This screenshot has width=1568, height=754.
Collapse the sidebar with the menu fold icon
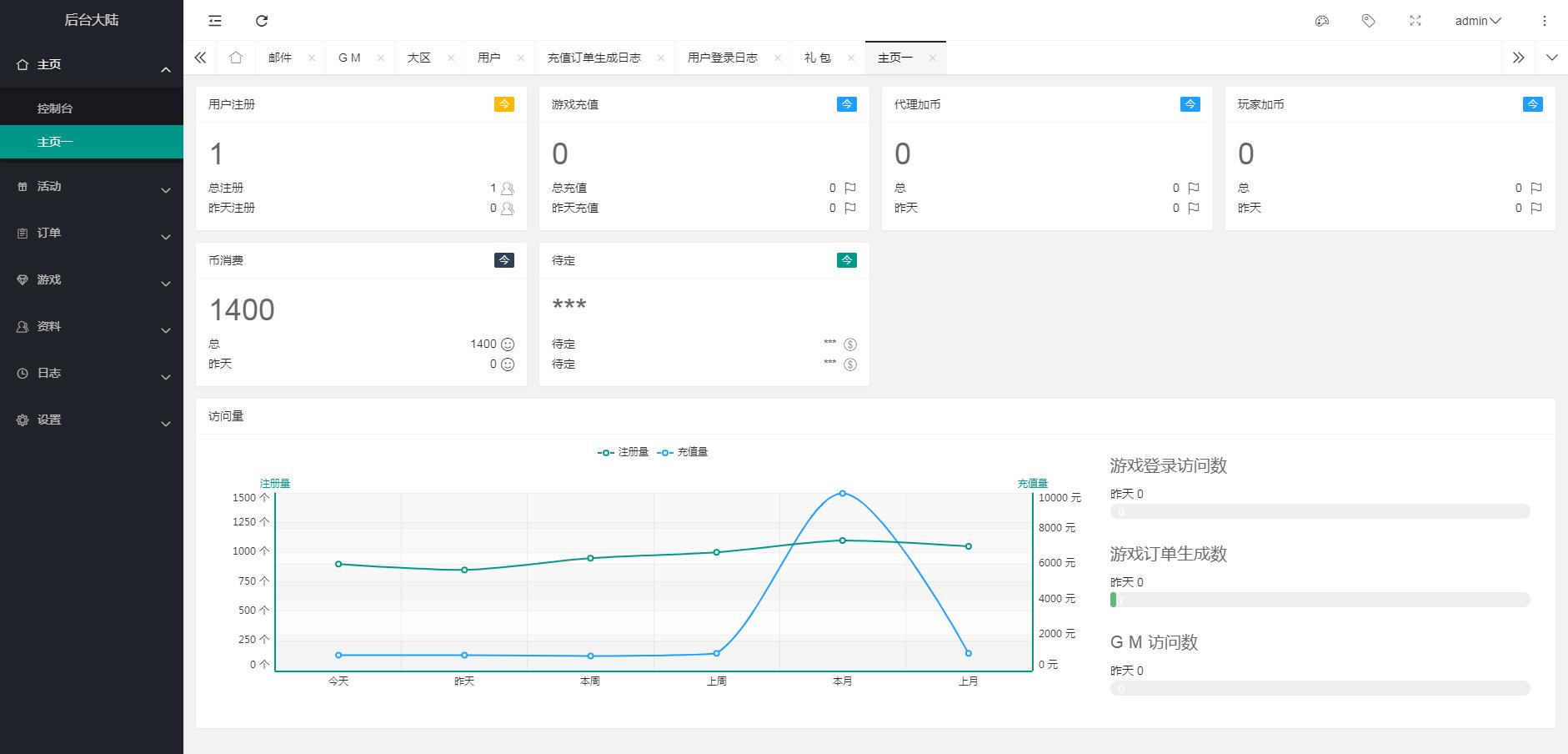click(x=215, y=21)
